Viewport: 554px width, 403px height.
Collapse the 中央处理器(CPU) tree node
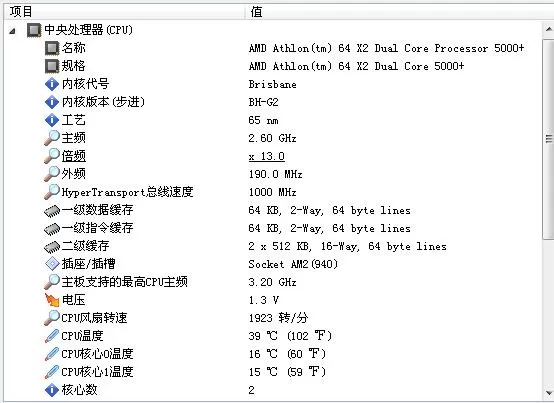point(13,31)
